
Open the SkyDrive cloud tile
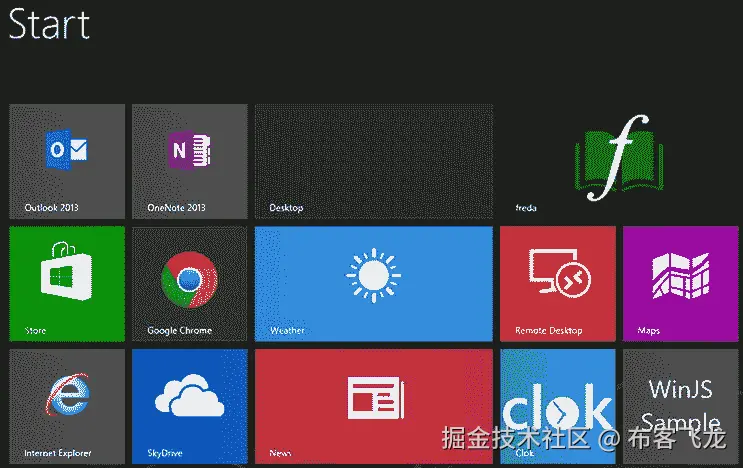click(x=190, y=406)
